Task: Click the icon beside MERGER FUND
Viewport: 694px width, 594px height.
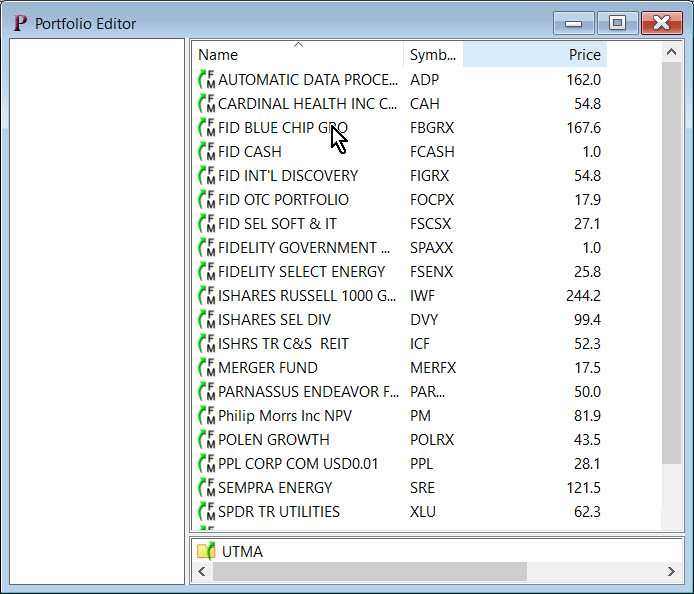Action: point(207,367)
